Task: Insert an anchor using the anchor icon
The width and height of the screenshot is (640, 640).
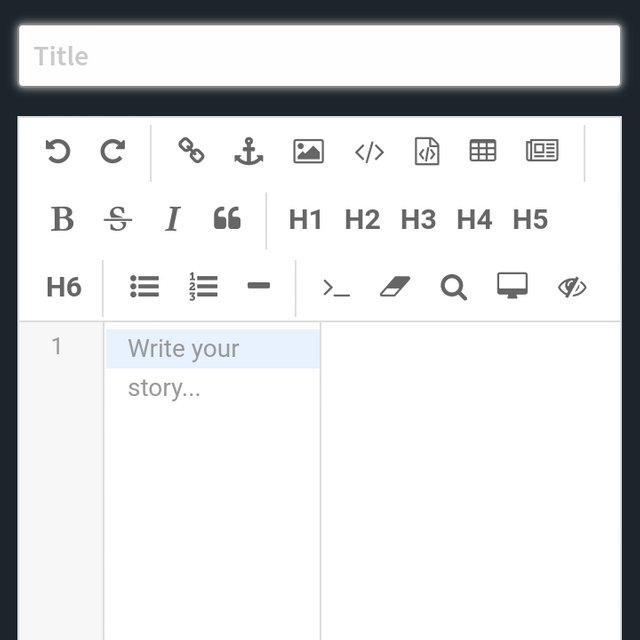Action: pyautogui.click(x=248, y=151)
